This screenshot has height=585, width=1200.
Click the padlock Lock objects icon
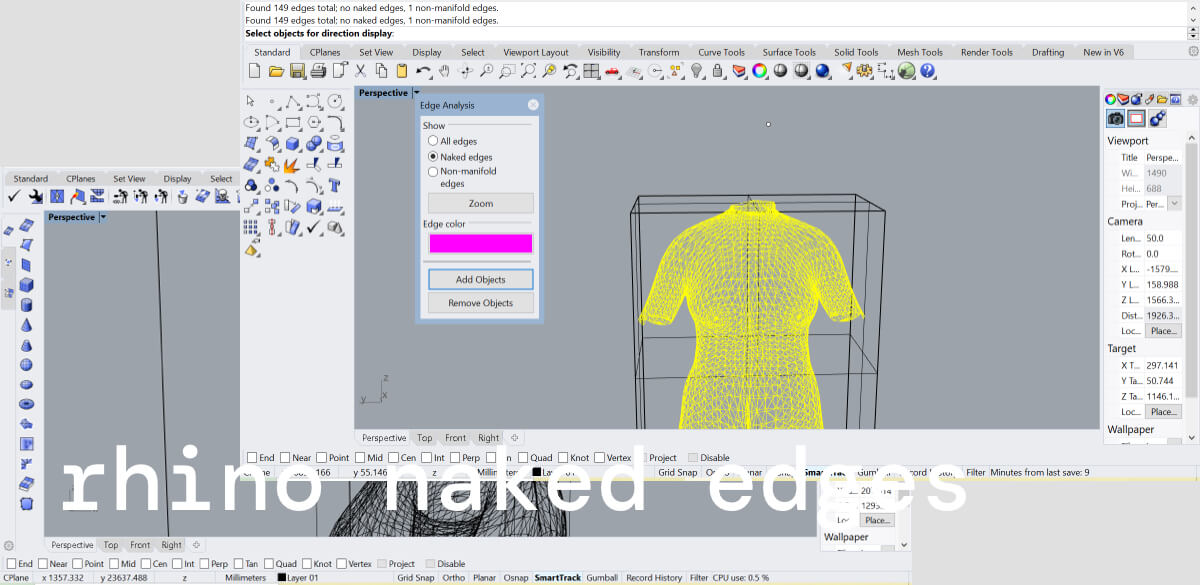(x=718, y=71)
